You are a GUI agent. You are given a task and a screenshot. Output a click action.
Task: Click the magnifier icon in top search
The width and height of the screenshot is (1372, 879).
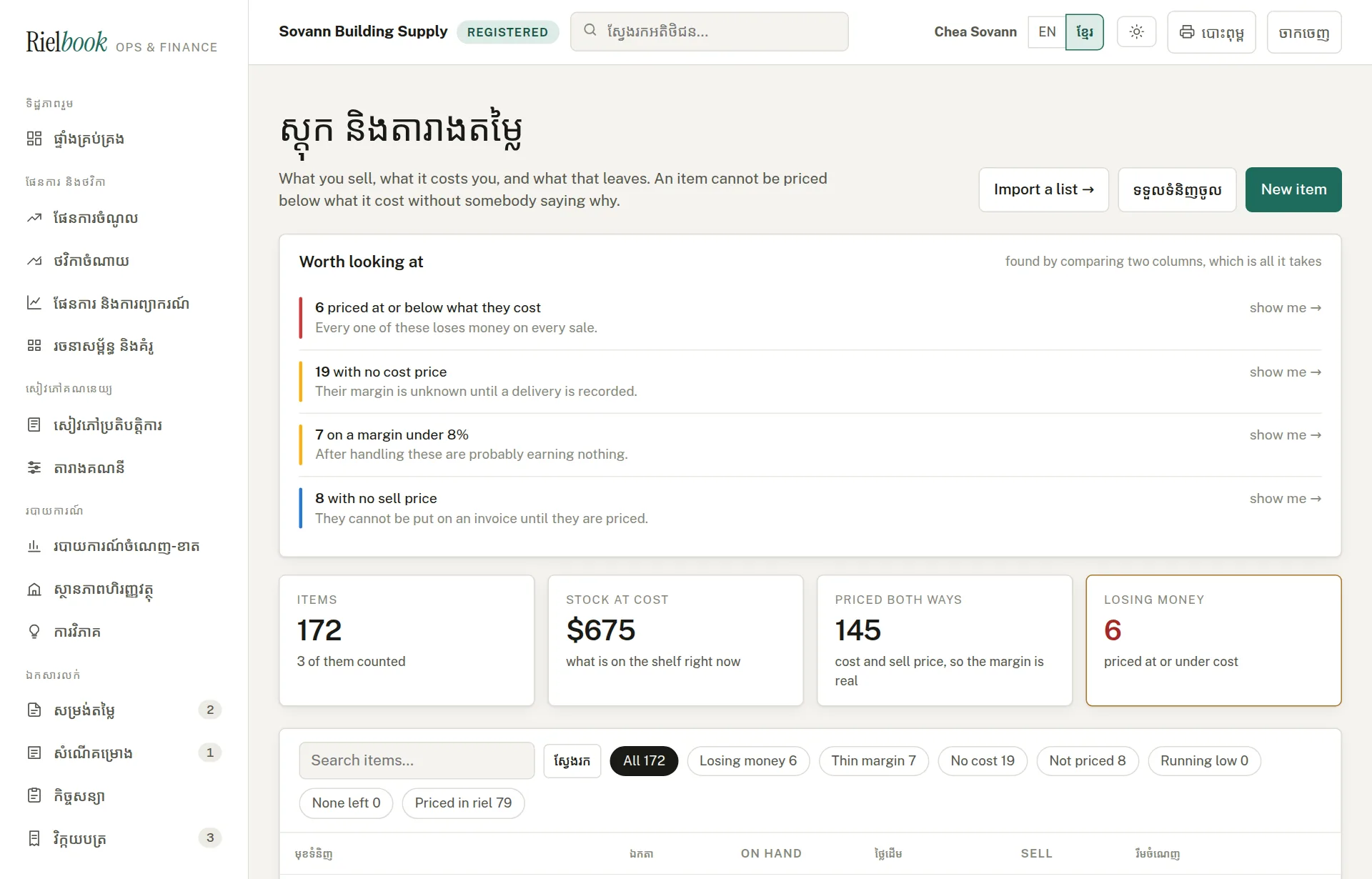pyautogui.click(x=590, y=30)
